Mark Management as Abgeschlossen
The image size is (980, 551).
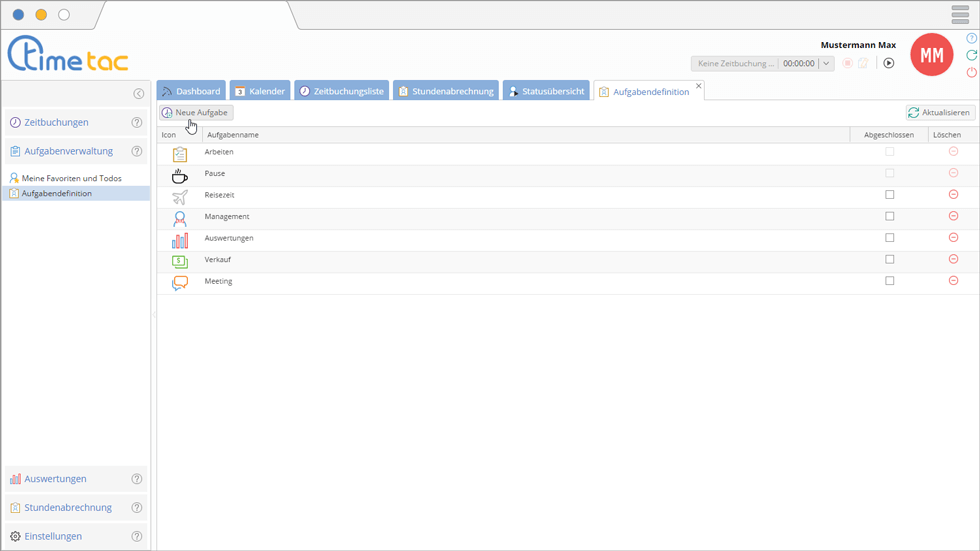click(889, 216)
